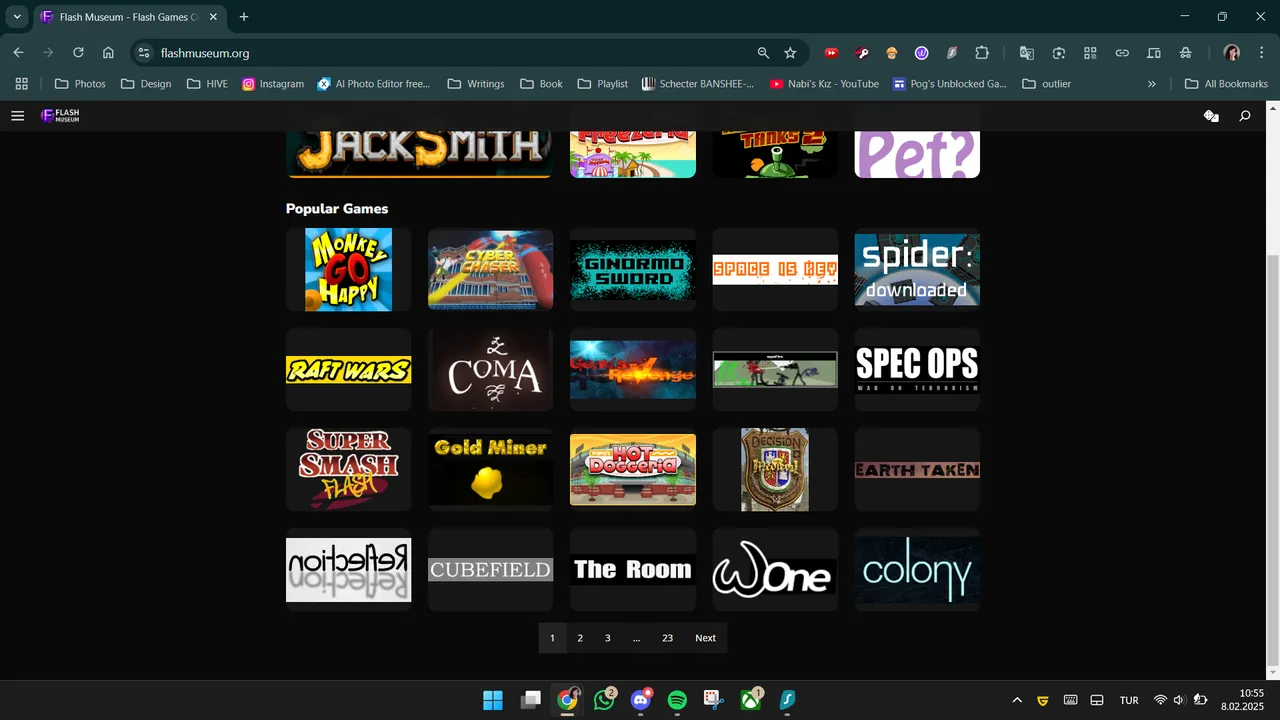The width and height of the screenshot is (1280, 720).
Task: Open Cyber Chaser game thumbnail
Action: pyautogui.click(x=490, y=269)
